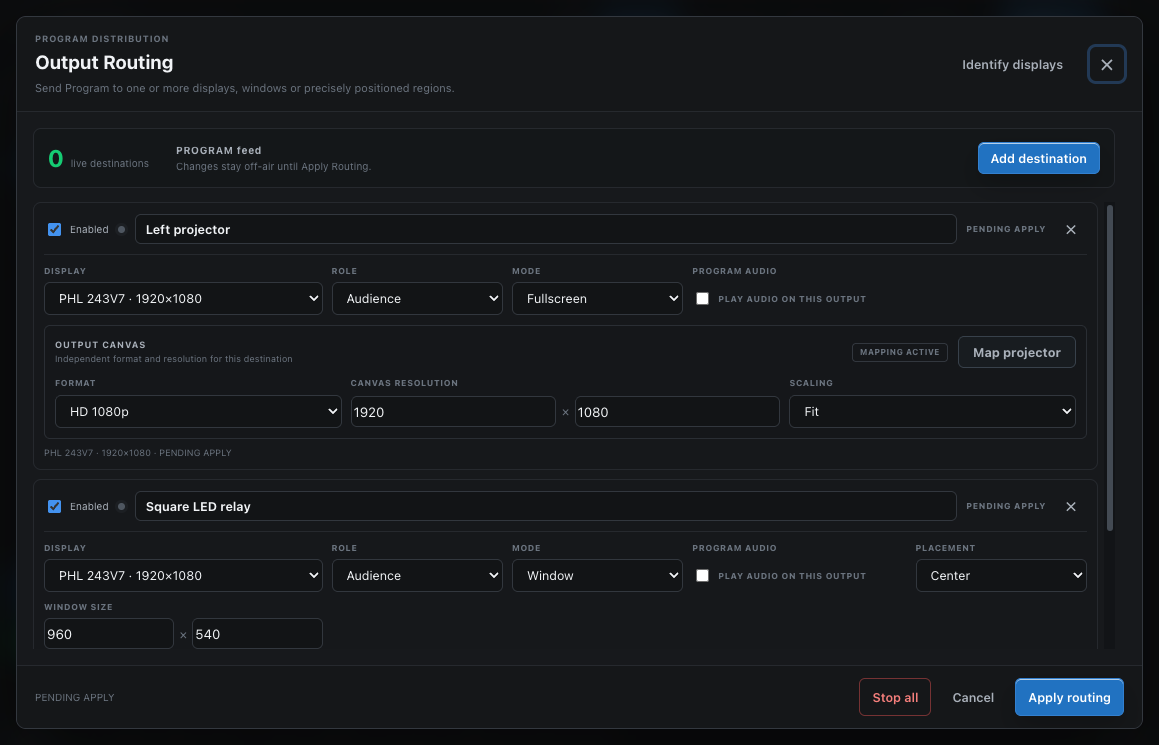Click the MAPPING ACTIVE badge
Image resolution: width=1159 pixels, height=745 pixels.
coord(900,353)
